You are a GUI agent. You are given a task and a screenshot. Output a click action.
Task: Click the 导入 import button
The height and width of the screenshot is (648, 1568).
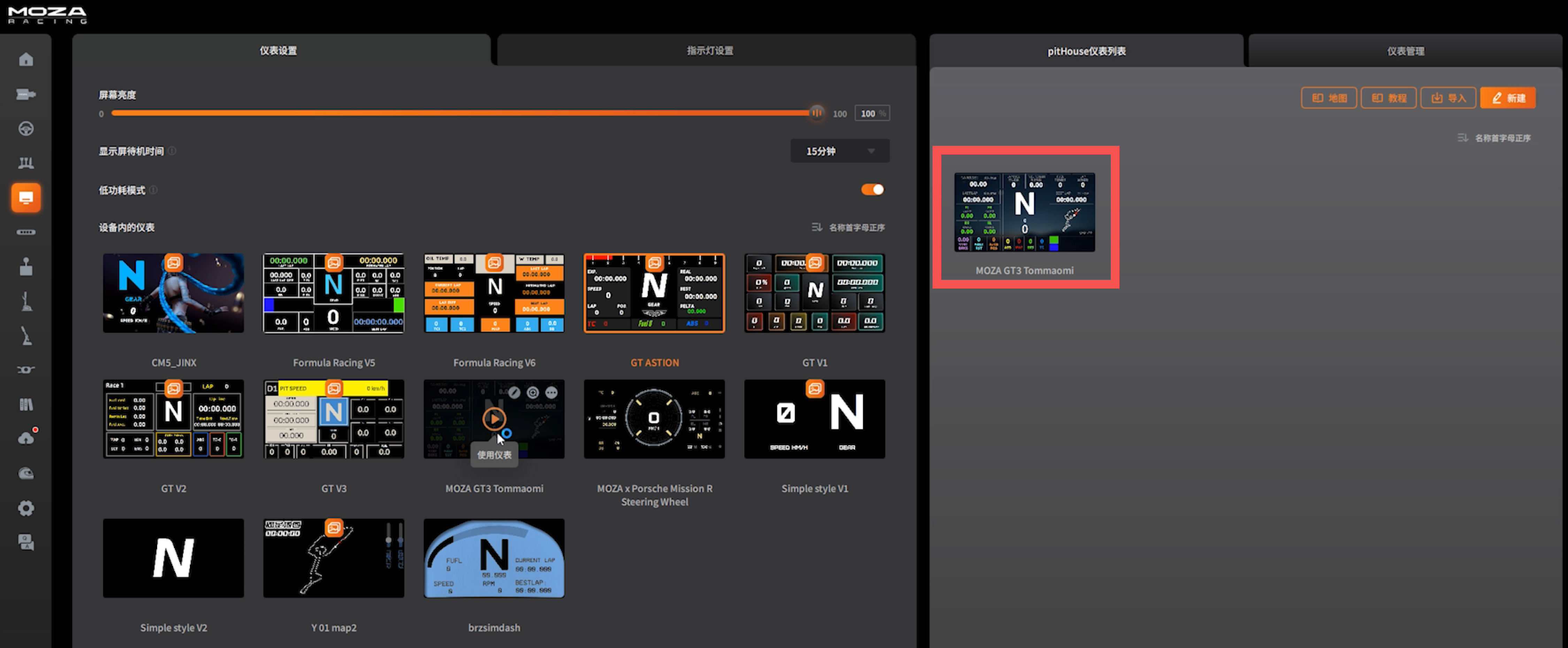(1448, 98)
